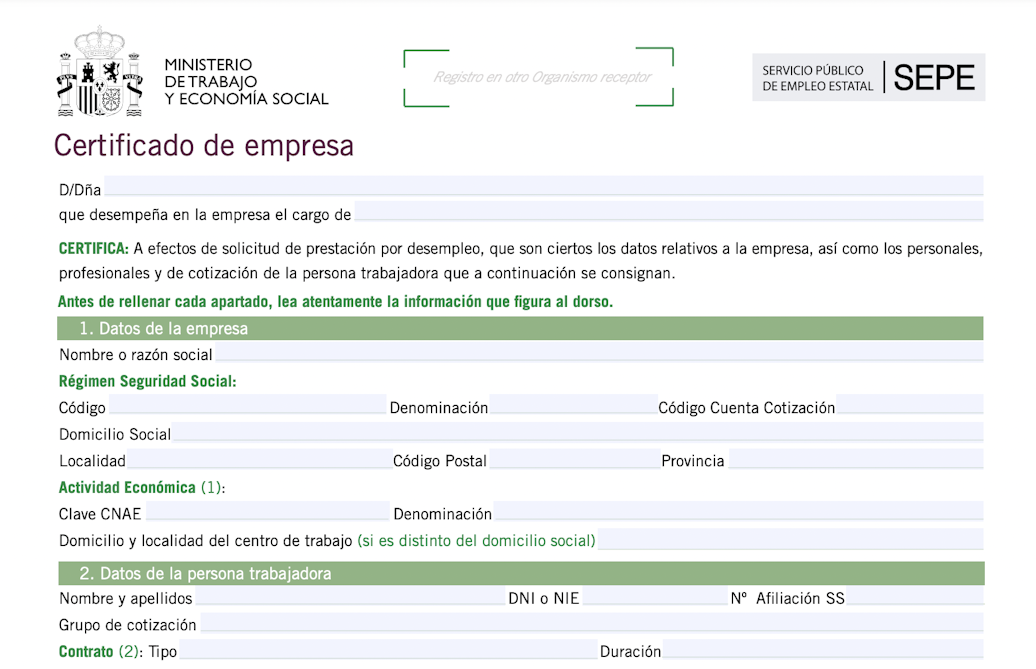Click the D/Dña name input field
Screen dimensions: 1036x669
(544, 186)
